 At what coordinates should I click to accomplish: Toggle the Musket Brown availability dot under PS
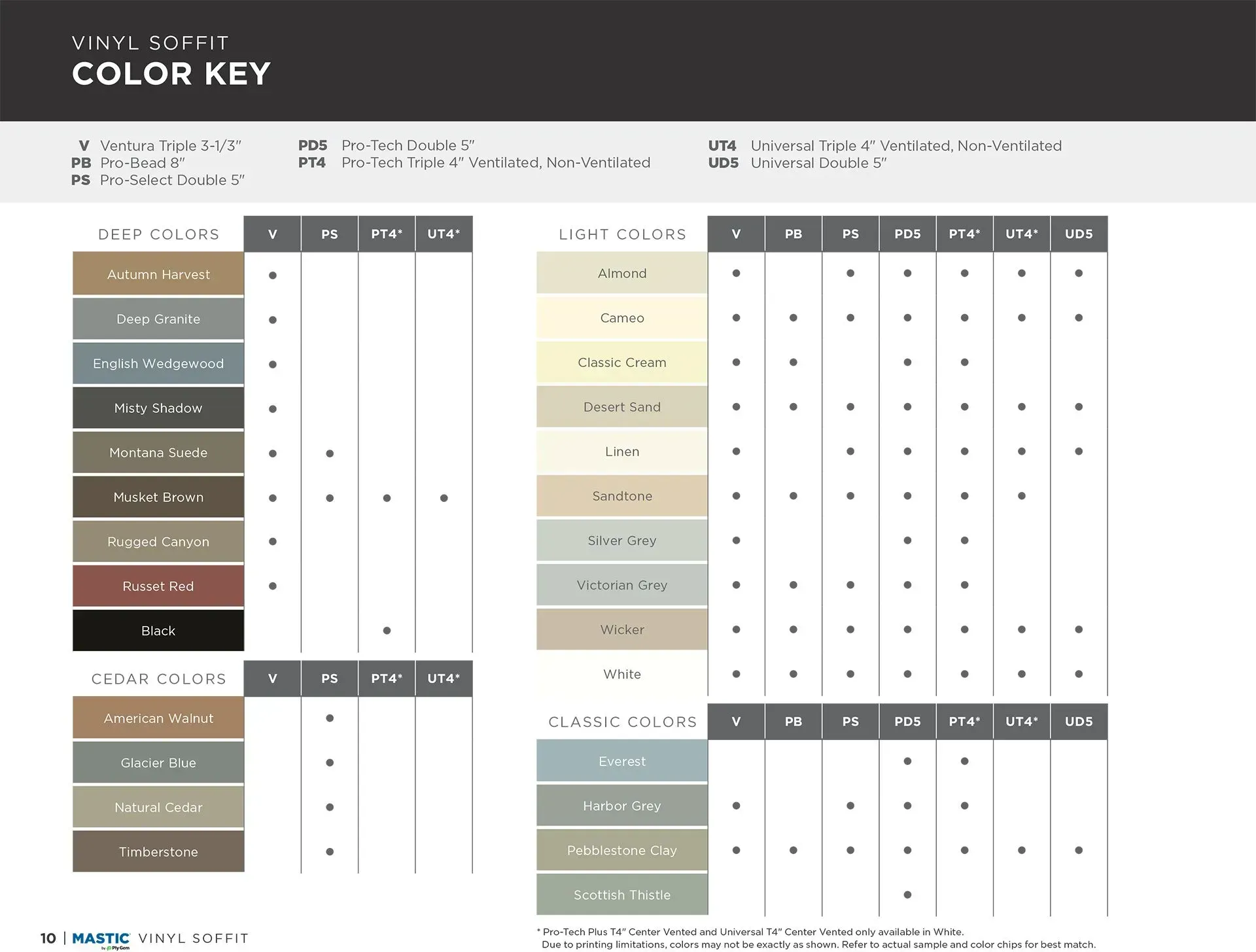[x=330, y=497]
